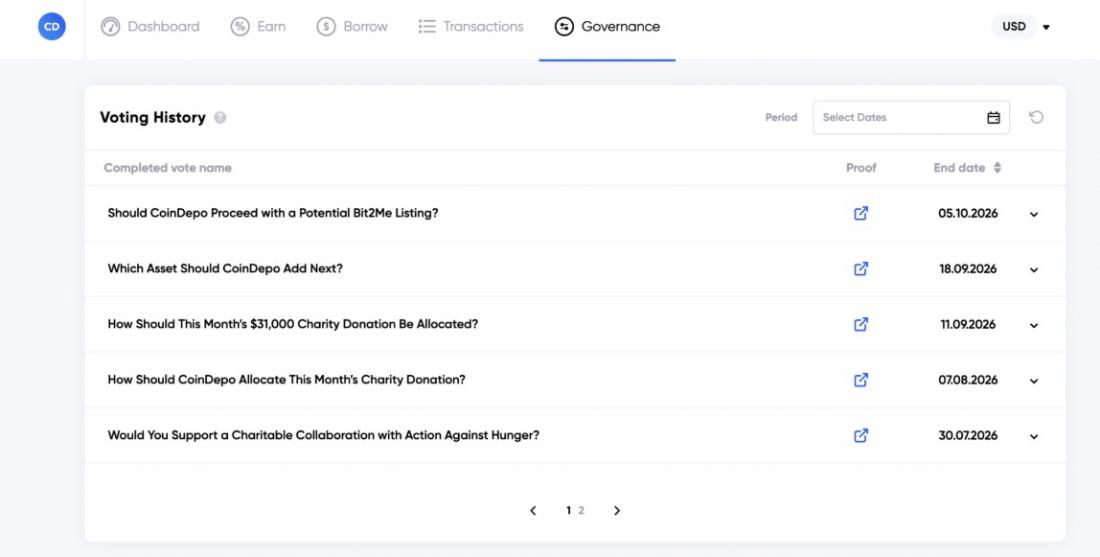Viewport: 1100px width, 557px height.
Task: Go to previous page arrow
Action: pos(533,511)
